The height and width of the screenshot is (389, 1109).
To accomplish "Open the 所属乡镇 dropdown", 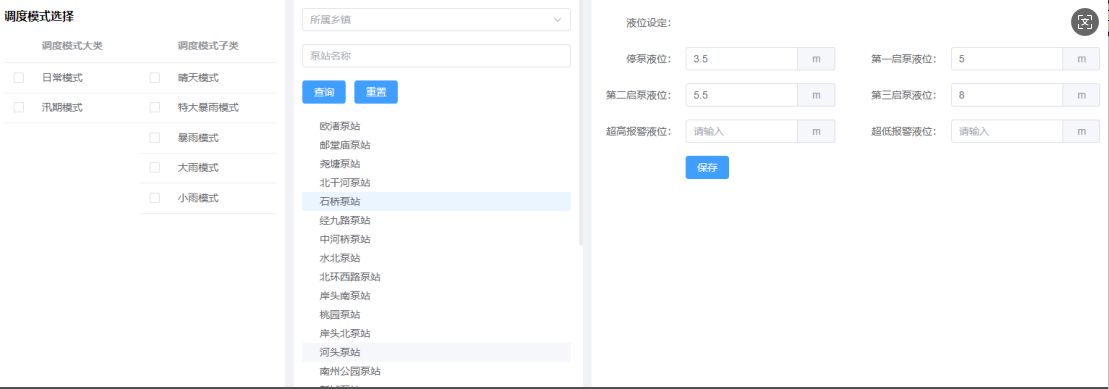I will click(x=436, y=20).
